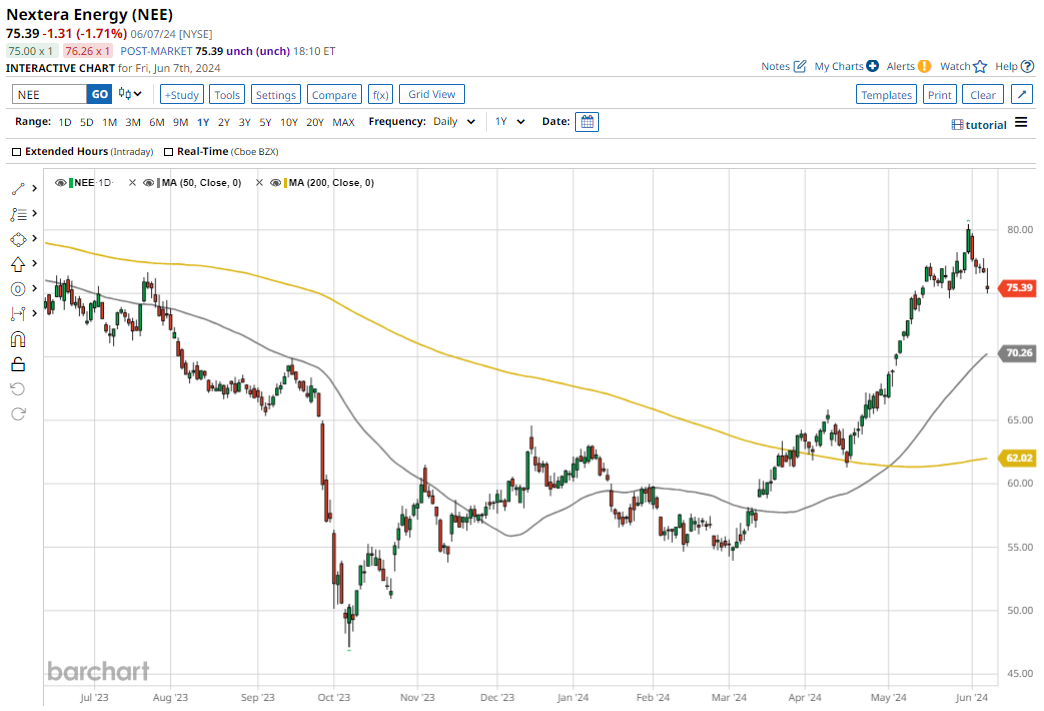Click the Watch star icon
Screen dimensions: 1044x711
[980, 66]
